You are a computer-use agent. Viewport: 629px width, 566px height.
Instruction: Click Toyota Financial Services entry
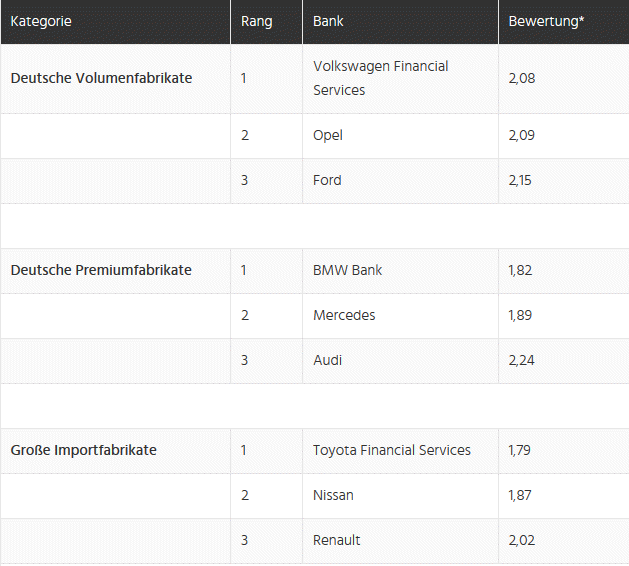(x=400, y=451)
